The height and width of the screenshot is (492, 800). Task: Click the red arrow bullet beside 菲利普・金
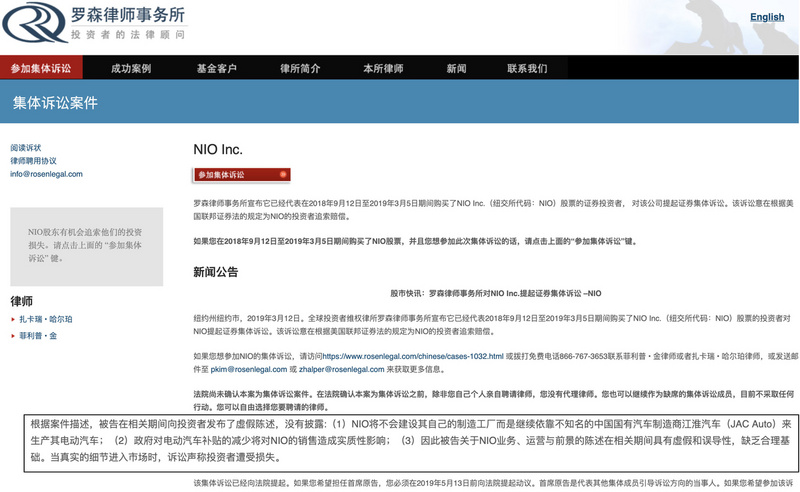pyautogui.click(x=13, y=336)
